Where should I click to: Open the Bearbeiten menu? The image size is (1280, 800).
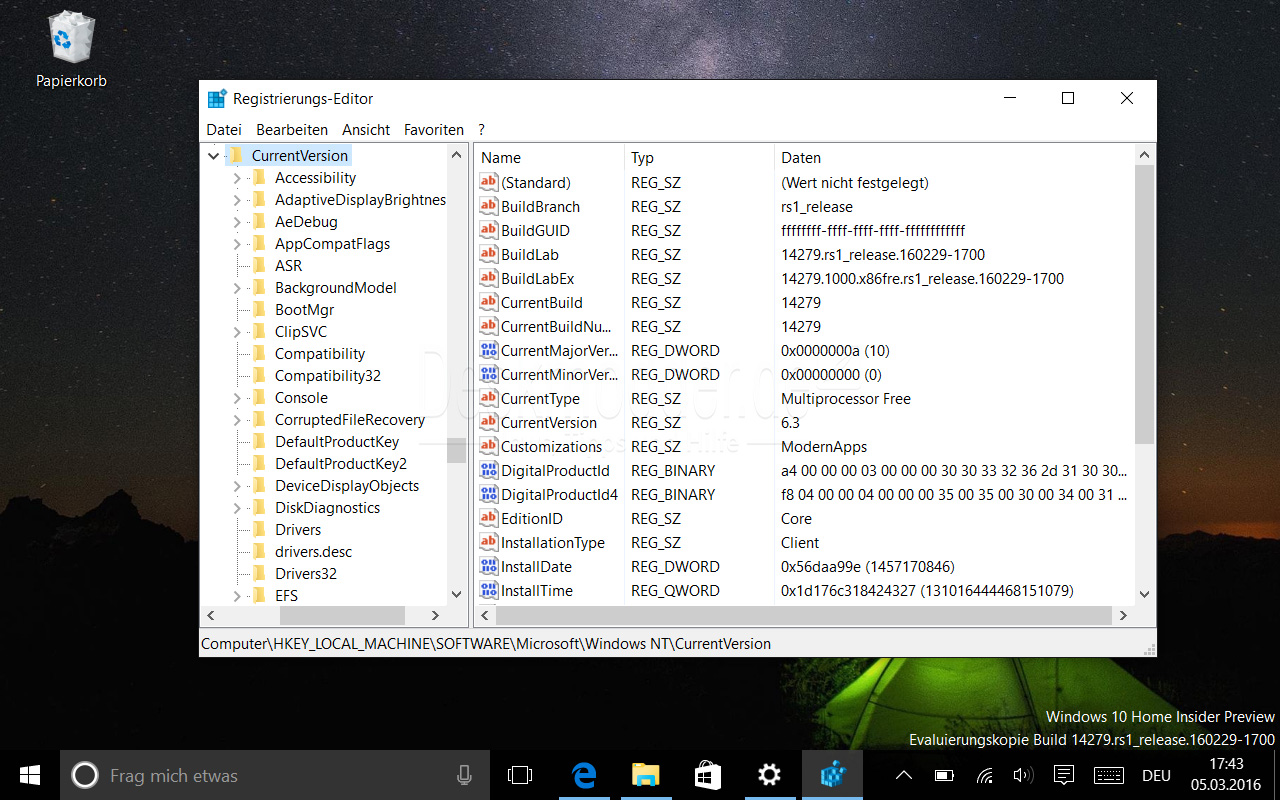click(292, 130)
